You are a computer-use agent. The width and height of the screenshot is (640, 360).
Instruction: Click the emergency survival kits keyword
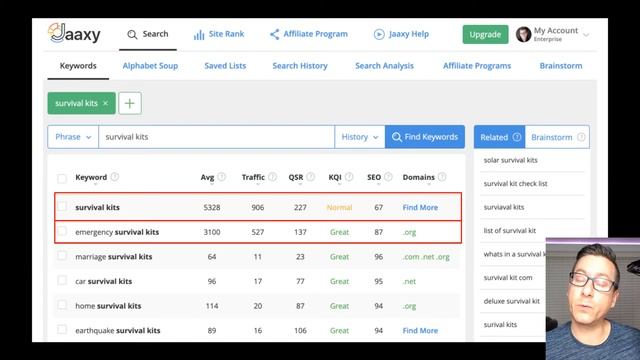click(117, 232)
